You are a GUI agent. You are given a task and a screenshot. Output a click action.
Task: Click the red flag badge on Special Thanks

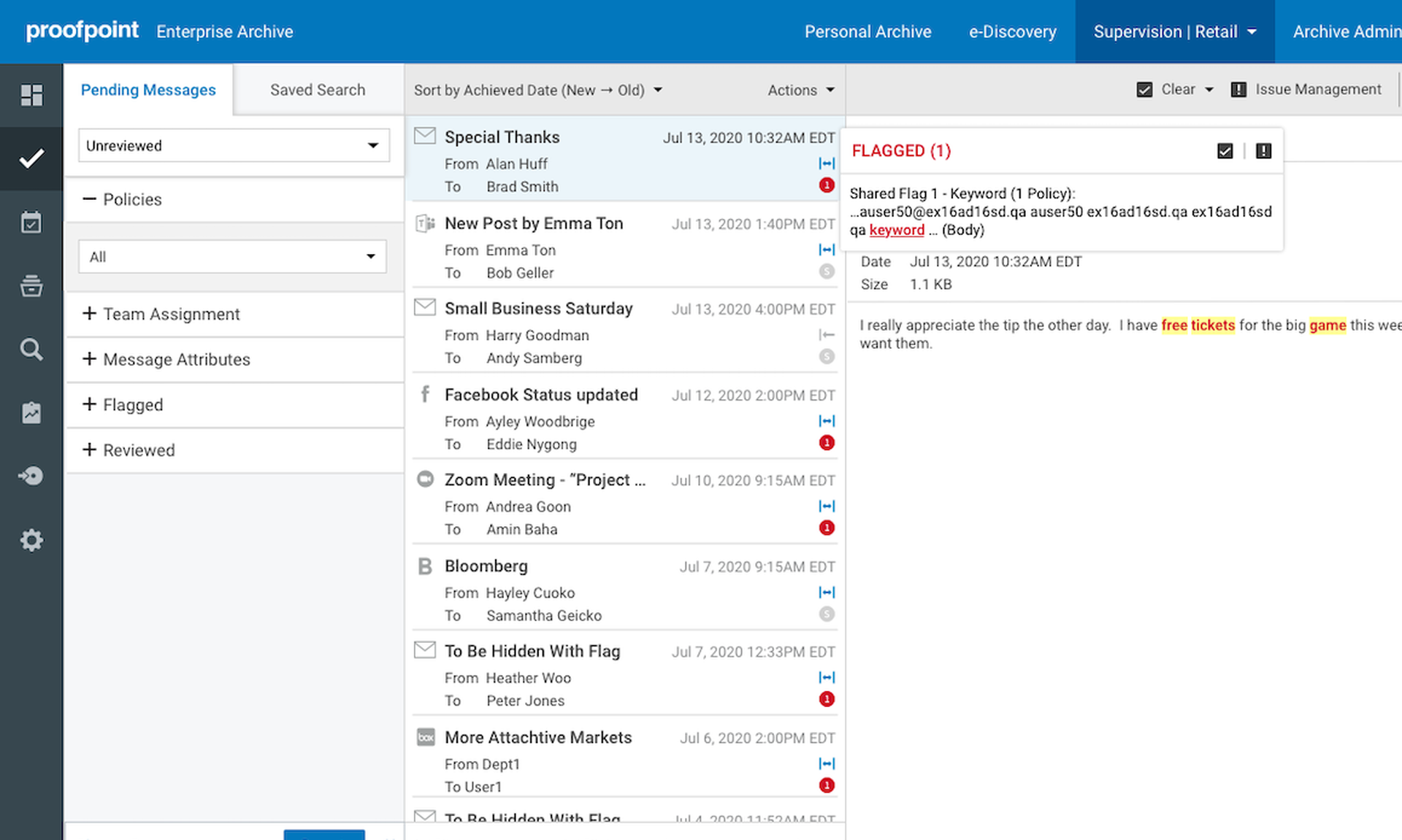[x=827, y=185]
